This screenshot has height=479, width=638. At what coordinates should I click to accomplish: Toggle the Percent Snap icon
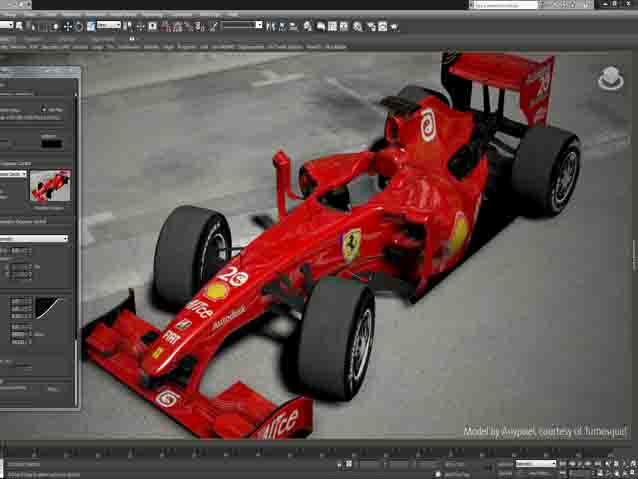(x=188, y=26)
